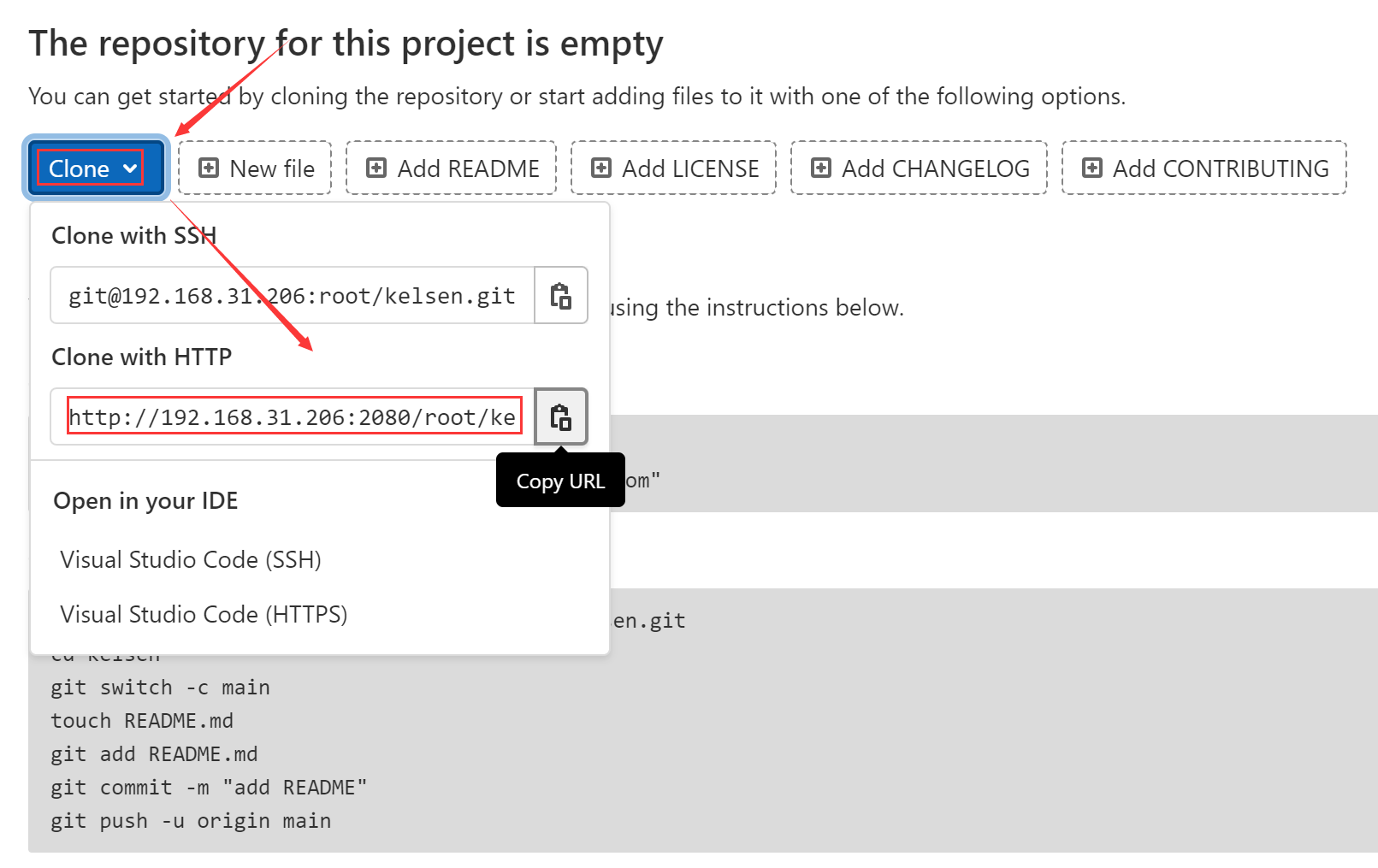Click the plus icon beside Add README
Screen dimensions: 1378x868
(376, 168)
